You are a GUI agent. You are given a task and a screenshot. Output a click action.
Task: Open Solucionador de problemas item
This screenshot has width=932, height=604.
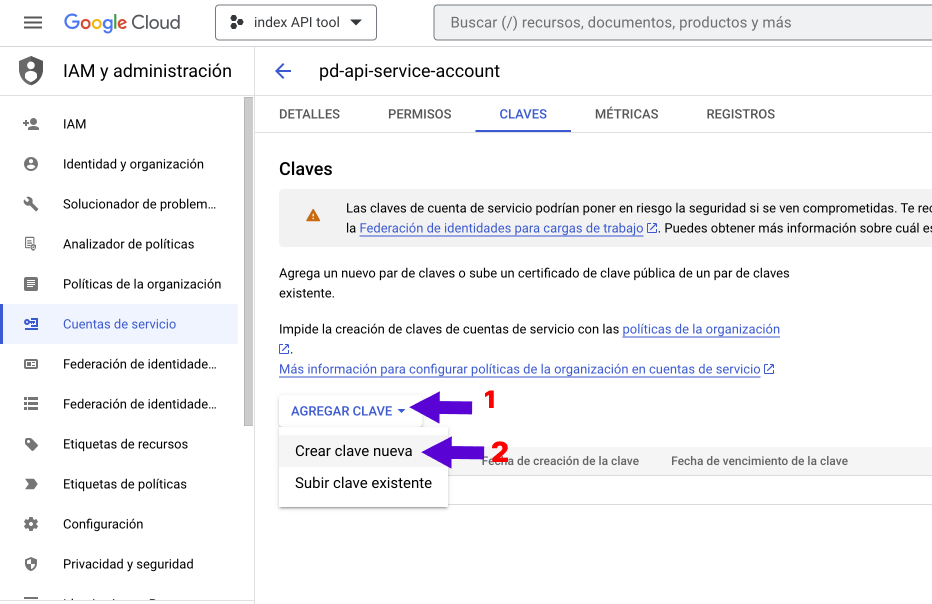pos(119,204)
